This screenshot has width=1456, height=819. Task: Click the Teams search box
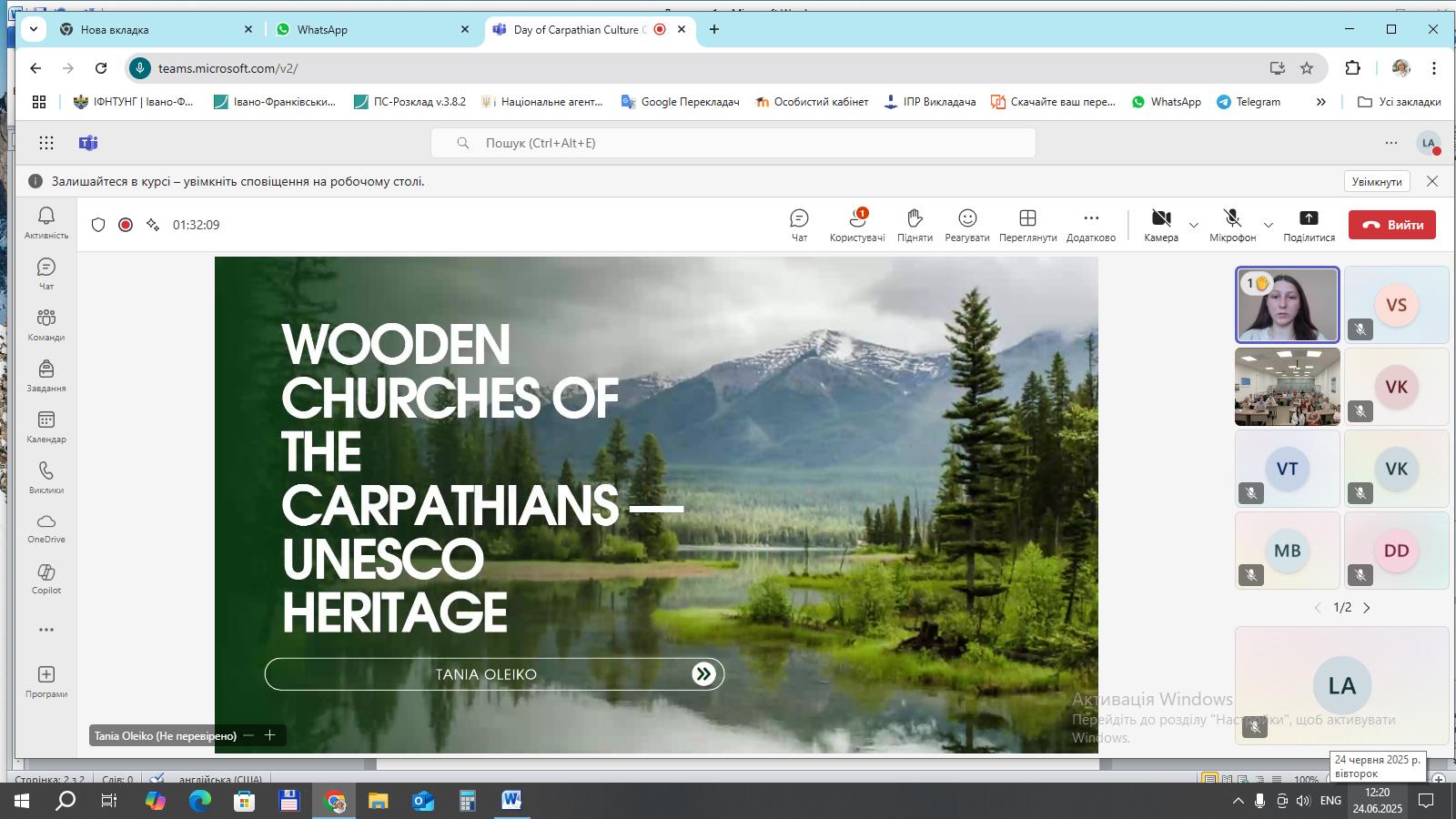(x=733, y=143)
